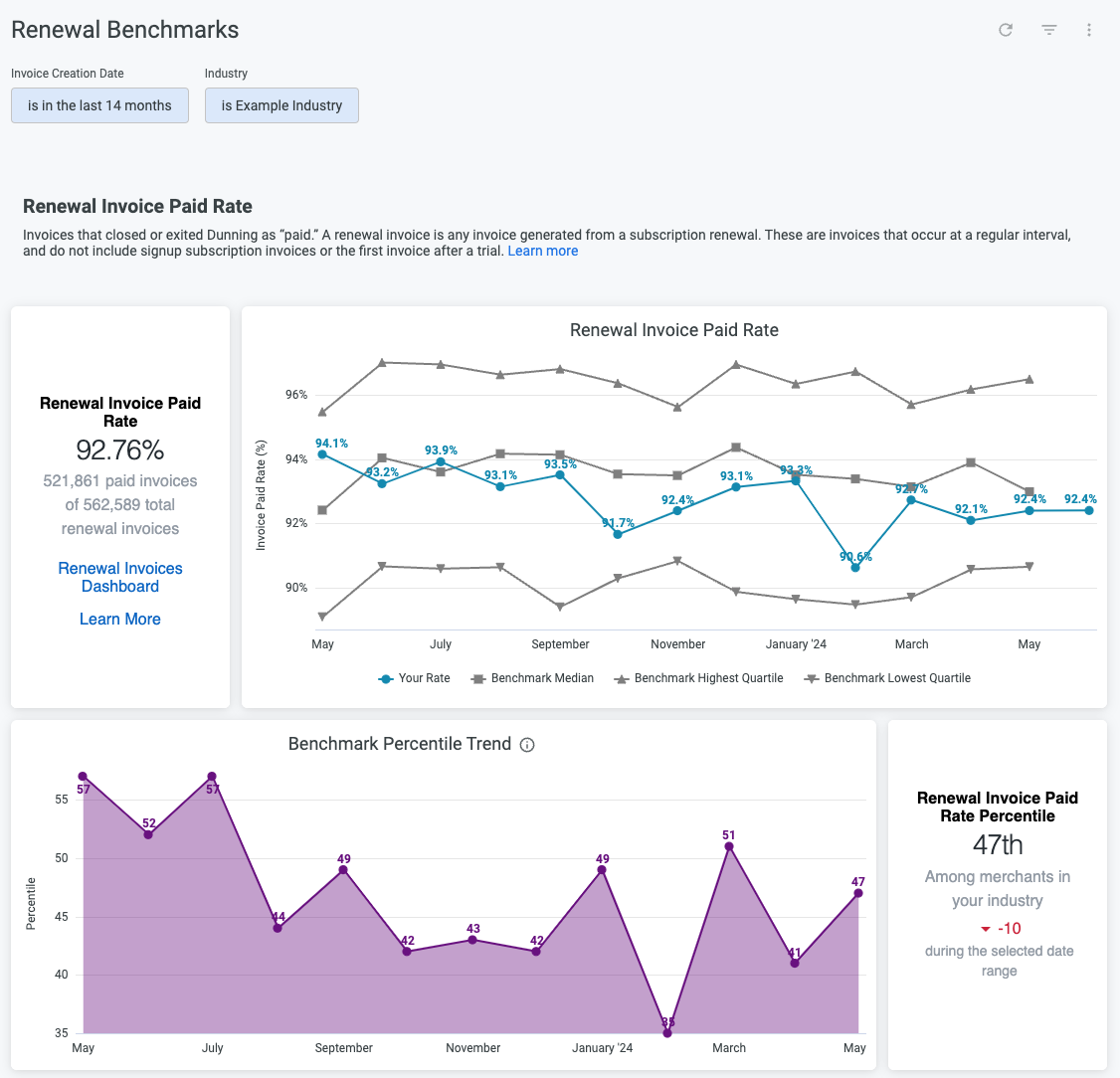
Task: Open the three-dot dashboard menu
Action: click(1088, 30)
